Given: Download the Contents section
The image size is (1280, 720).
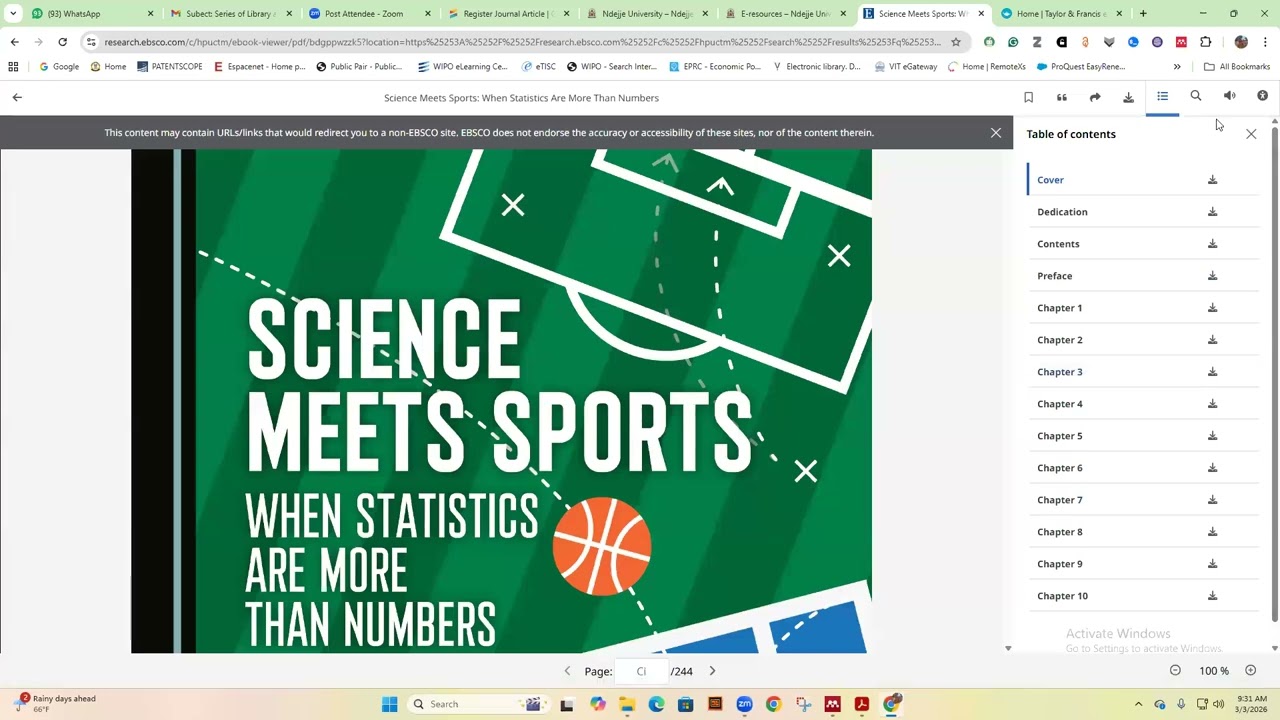Looking at the screenshot, I should click(x=1212, y=244).
